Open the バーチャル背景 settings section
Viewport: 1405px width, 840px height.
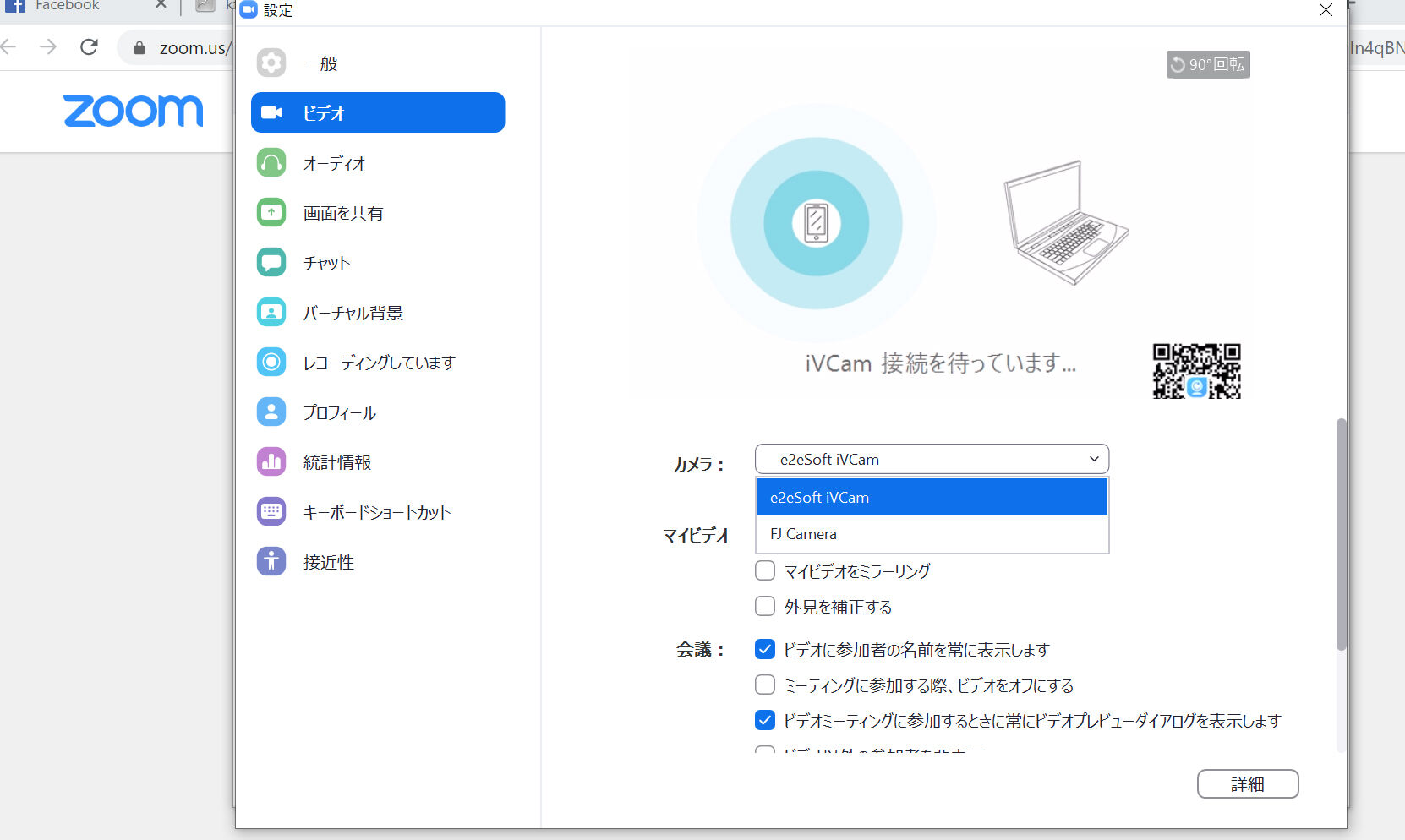378,312
